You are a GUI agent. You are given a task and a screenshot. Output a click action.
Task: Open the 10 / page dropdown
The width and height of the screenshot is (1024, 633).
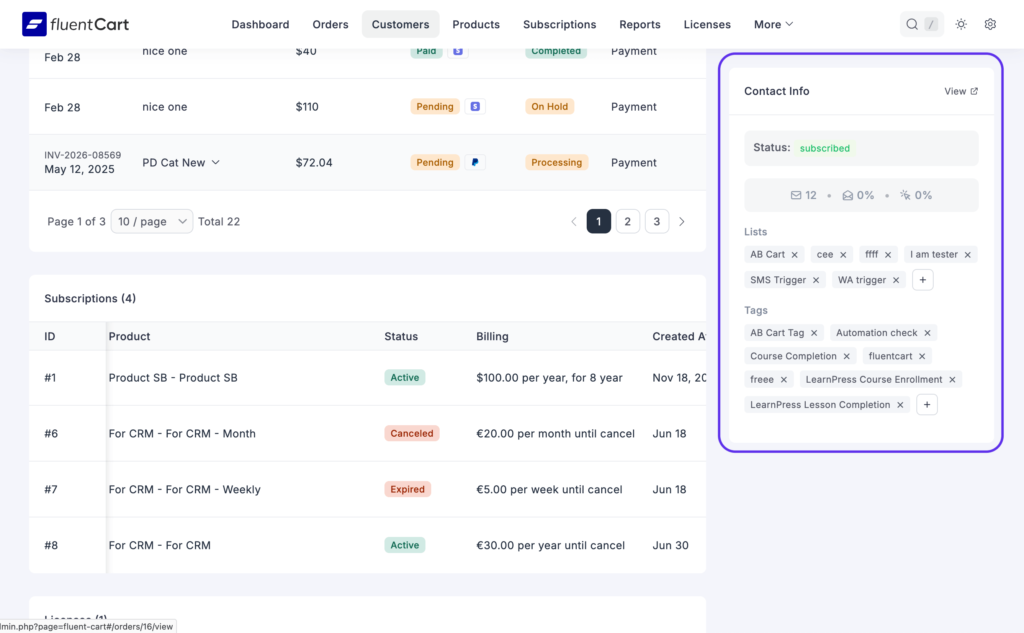(152, 221)
